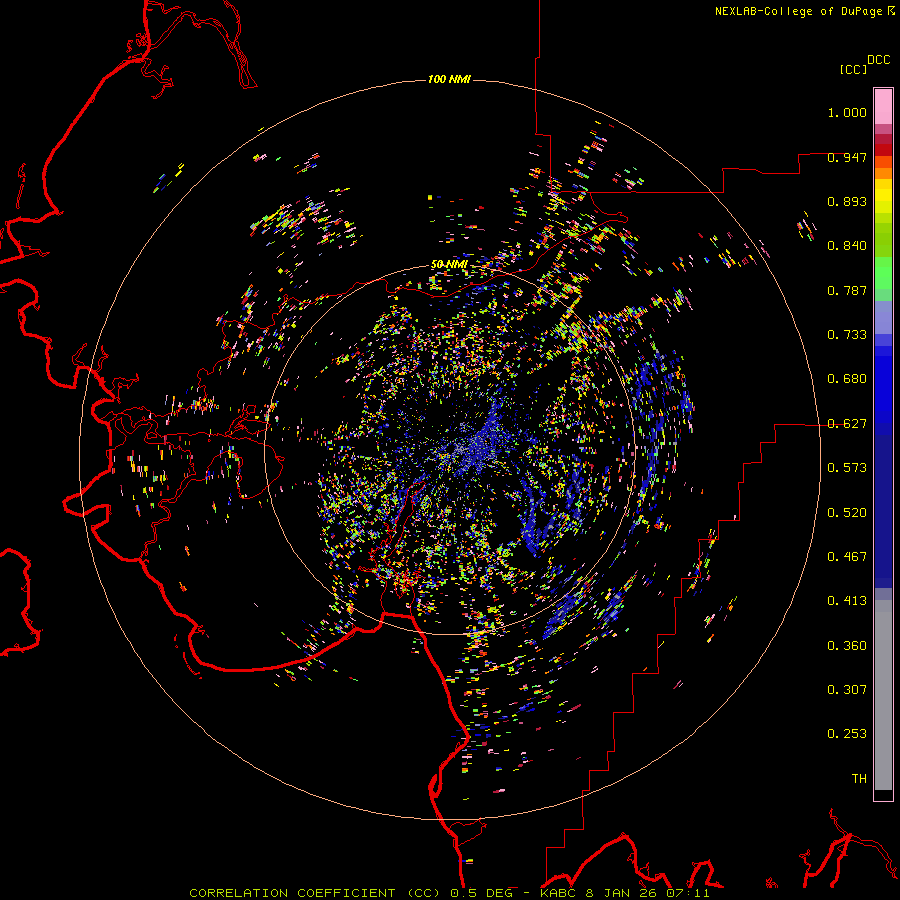Click the 100 NMI range ring label
This screenshot has width=900, height=900.
449,79
